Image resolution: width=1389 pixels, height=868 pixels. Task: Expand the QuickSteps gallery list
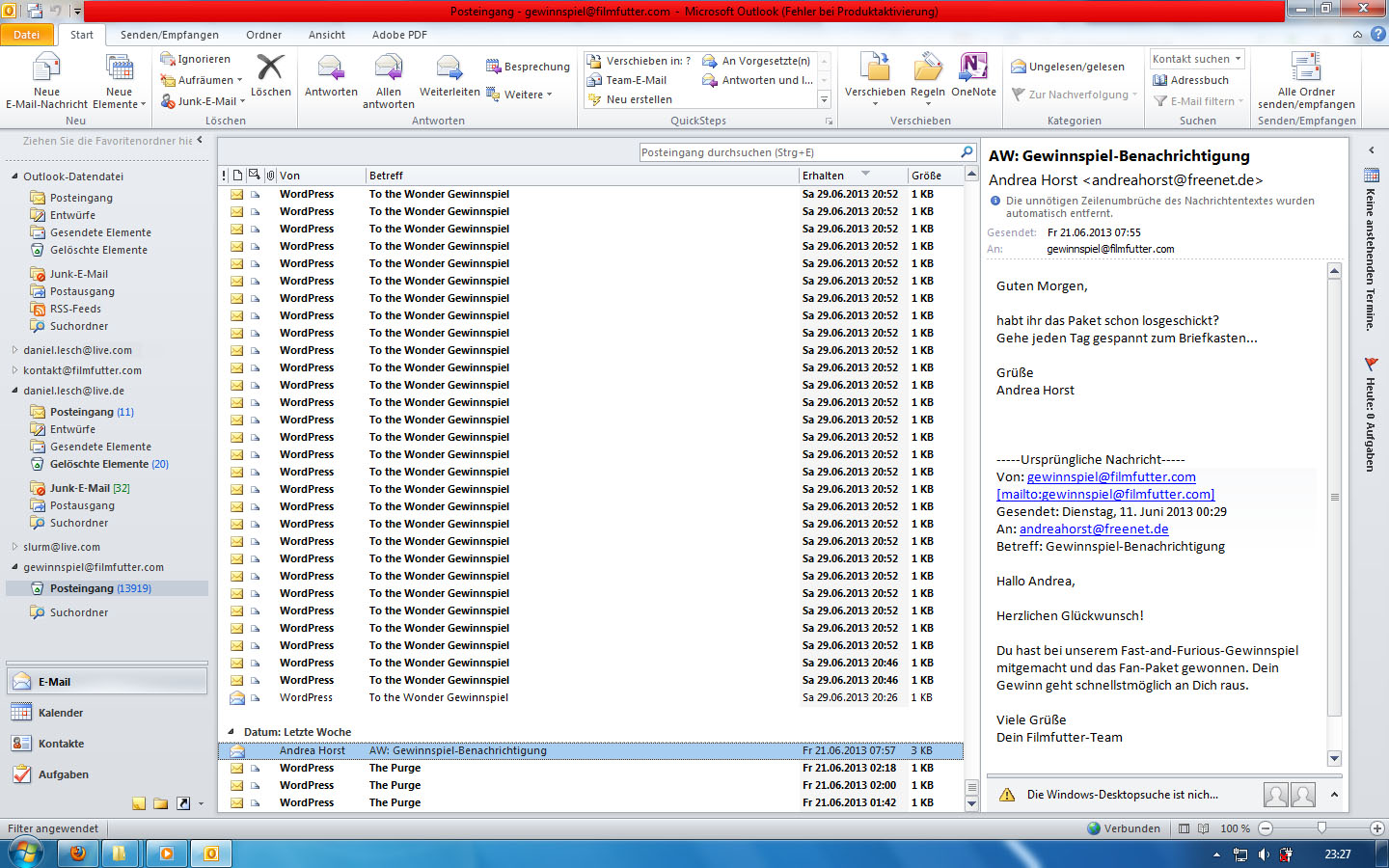point(824,99)
